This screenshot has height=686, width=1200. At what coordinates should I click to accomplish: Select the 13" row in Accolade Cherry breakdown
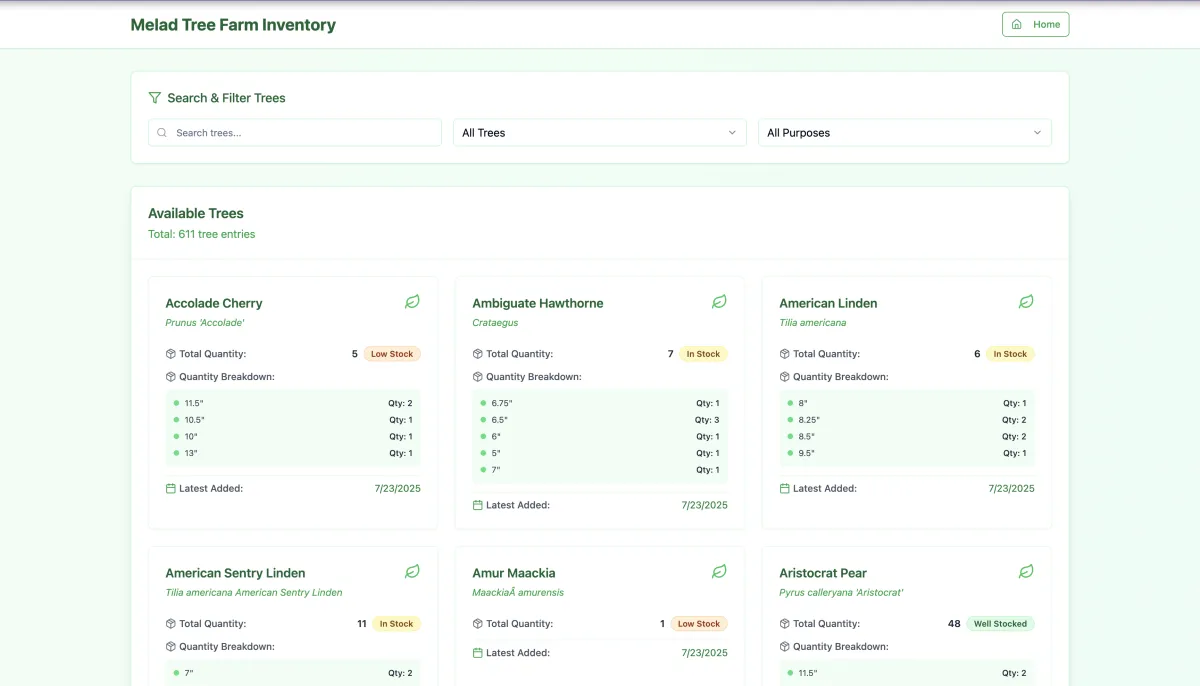click(293, 453)
